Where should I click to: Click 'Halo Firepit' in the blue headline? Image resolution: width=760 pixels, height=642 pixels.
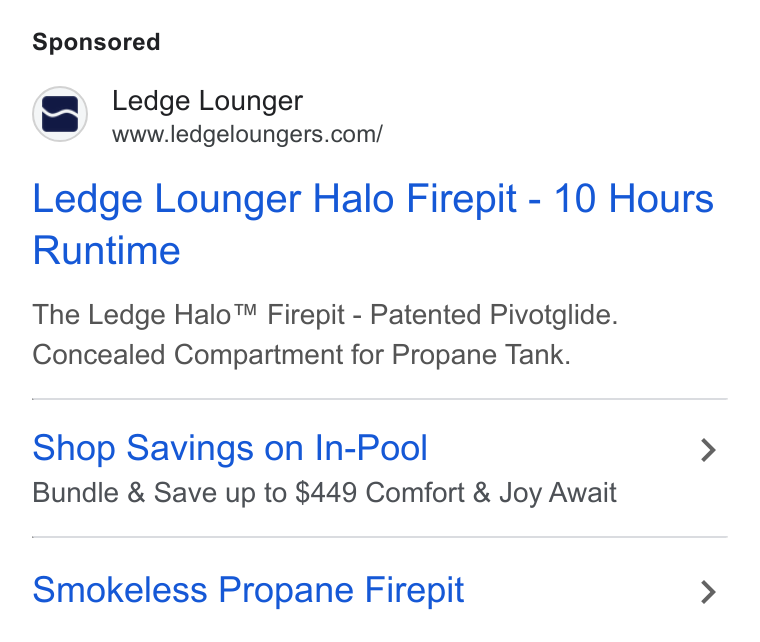click(414, 198)
